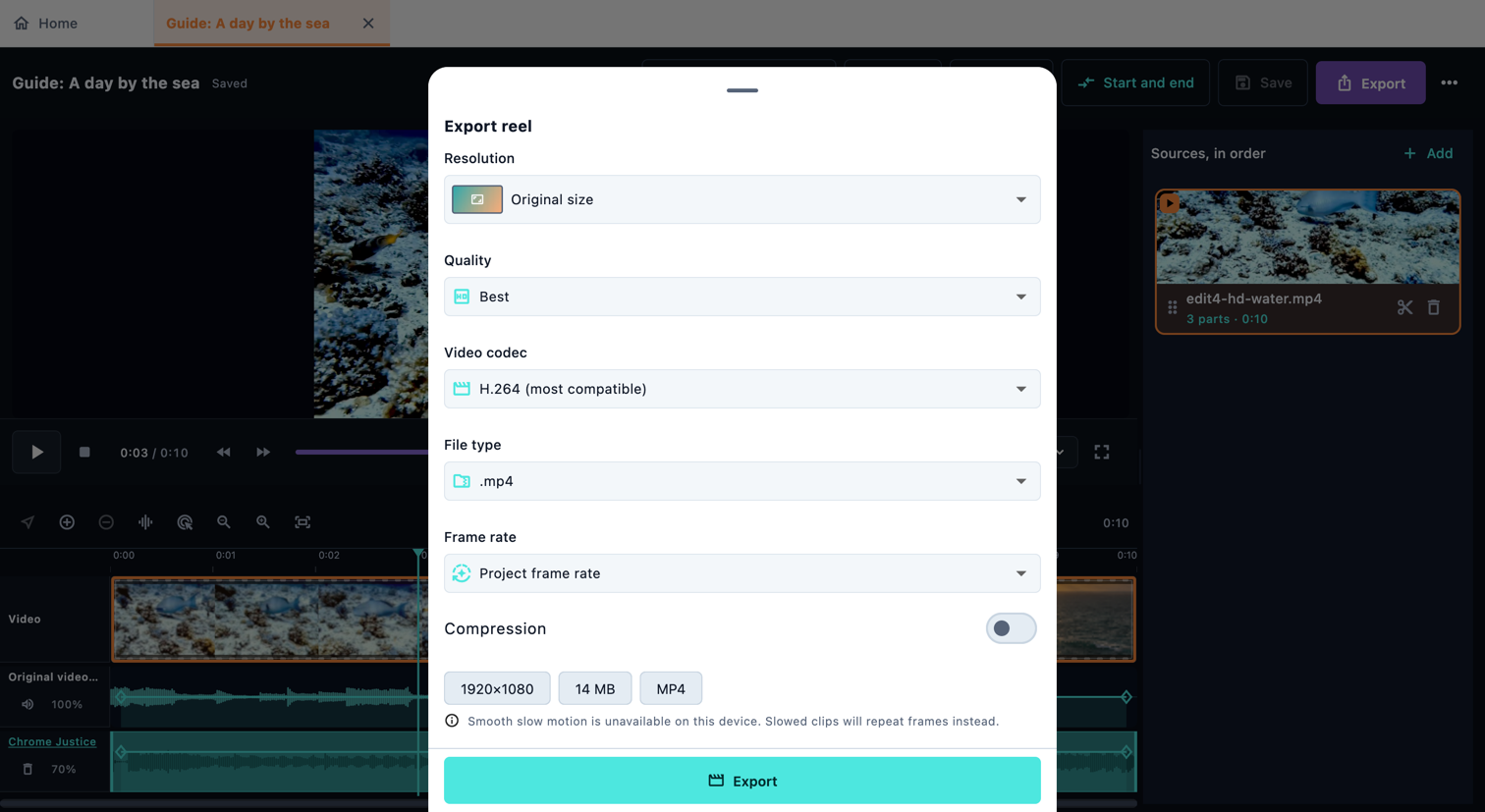Click the MP4 format chip
This screenshot has width=1485, height=812.
[x=671, y=688]
